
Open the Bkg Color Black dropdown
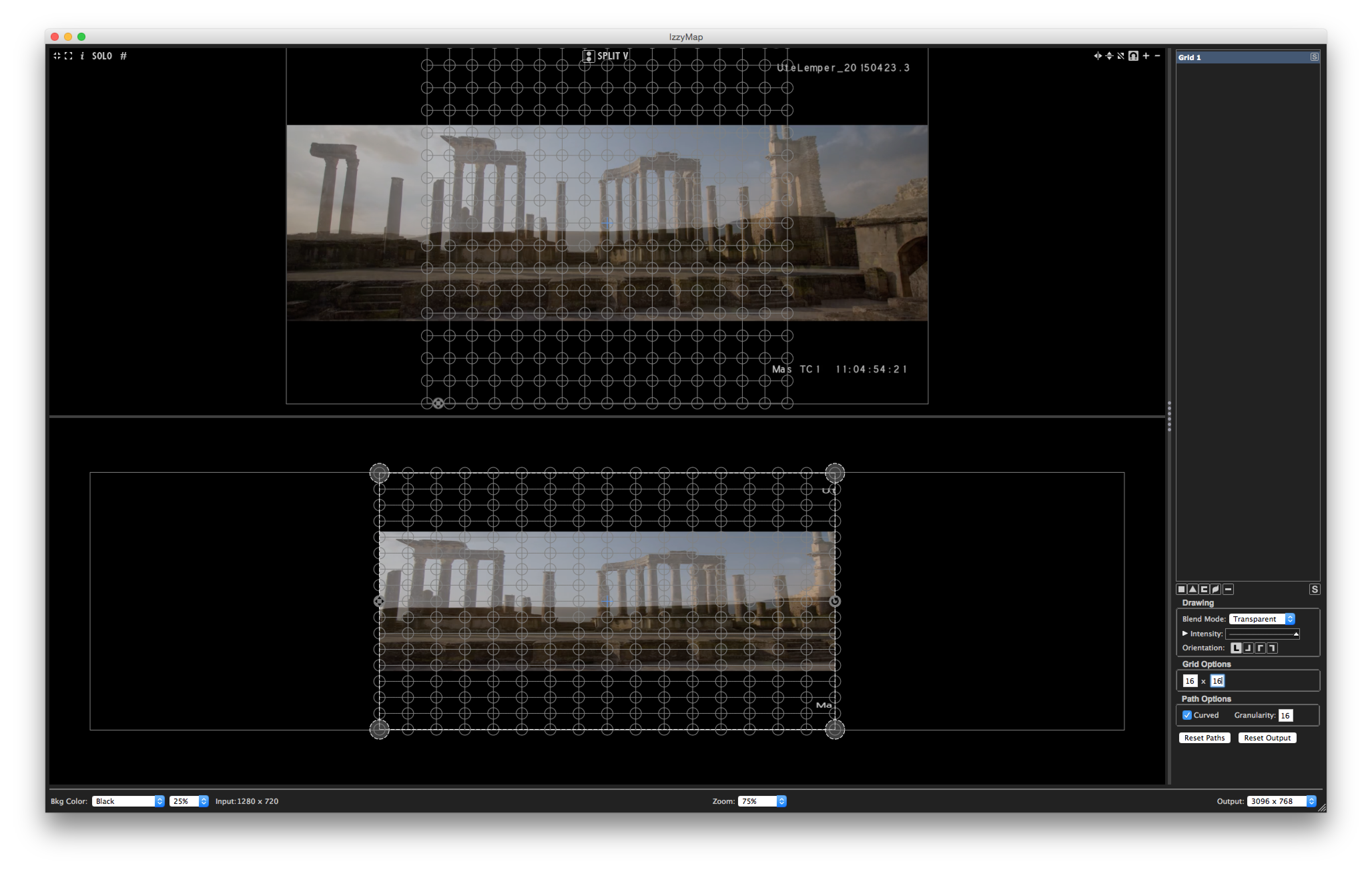(128, 801)
